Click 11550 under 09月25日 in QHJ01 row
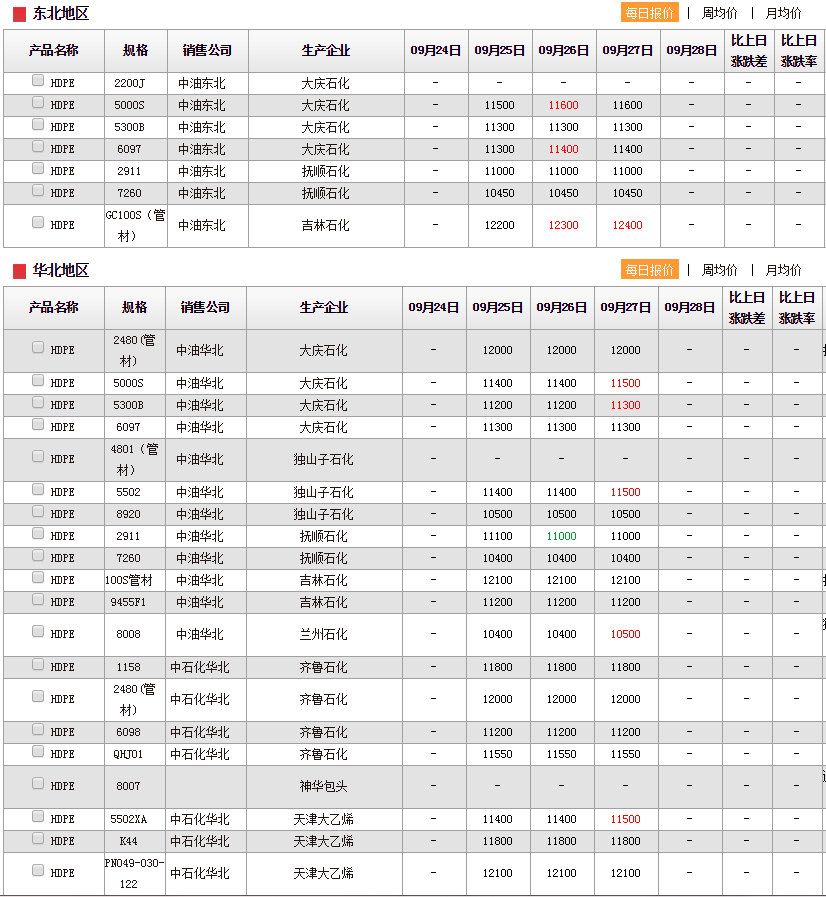This screenshot has height=897, width=826. (x=497, y=754)
